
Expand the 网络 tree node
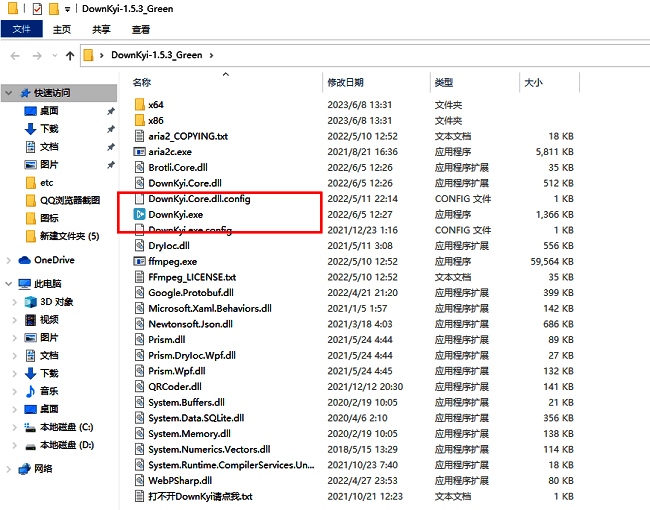9,468
